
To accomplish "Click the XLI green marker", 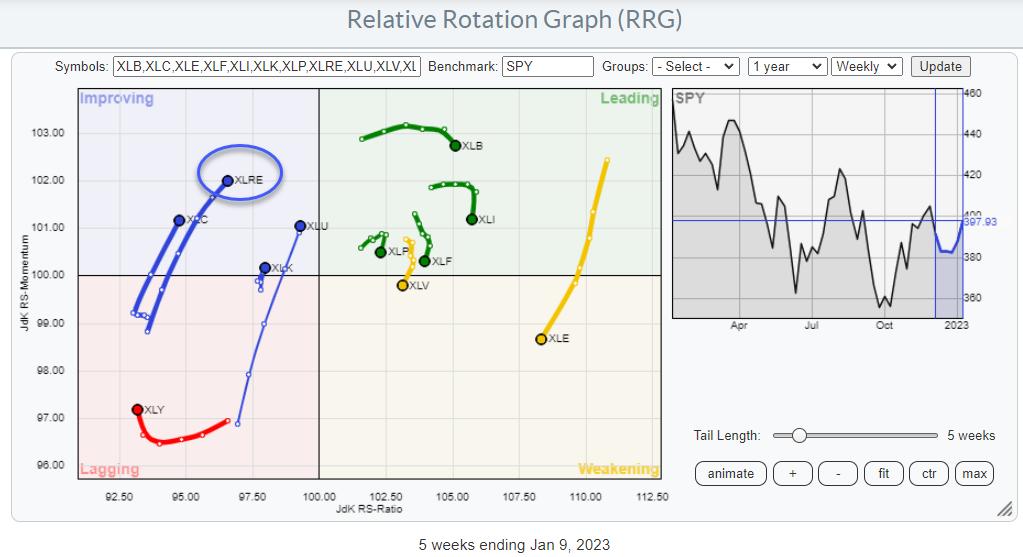I will click(x=471, y=219).
